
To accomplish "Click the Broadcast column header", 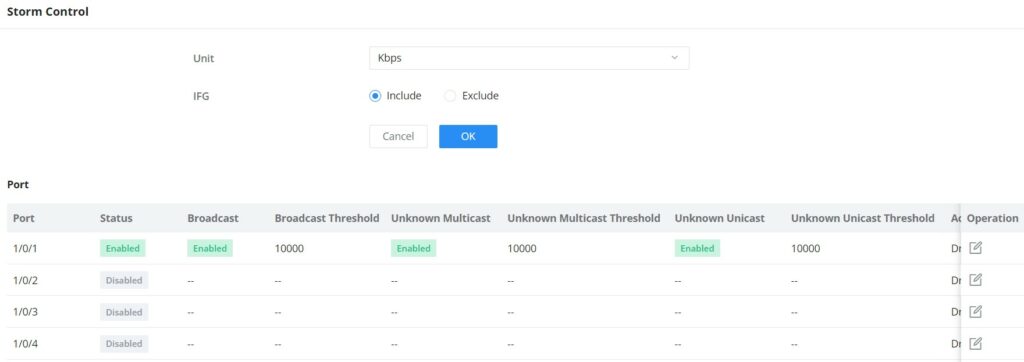I will pyautogui.click(x=213, y=218).
